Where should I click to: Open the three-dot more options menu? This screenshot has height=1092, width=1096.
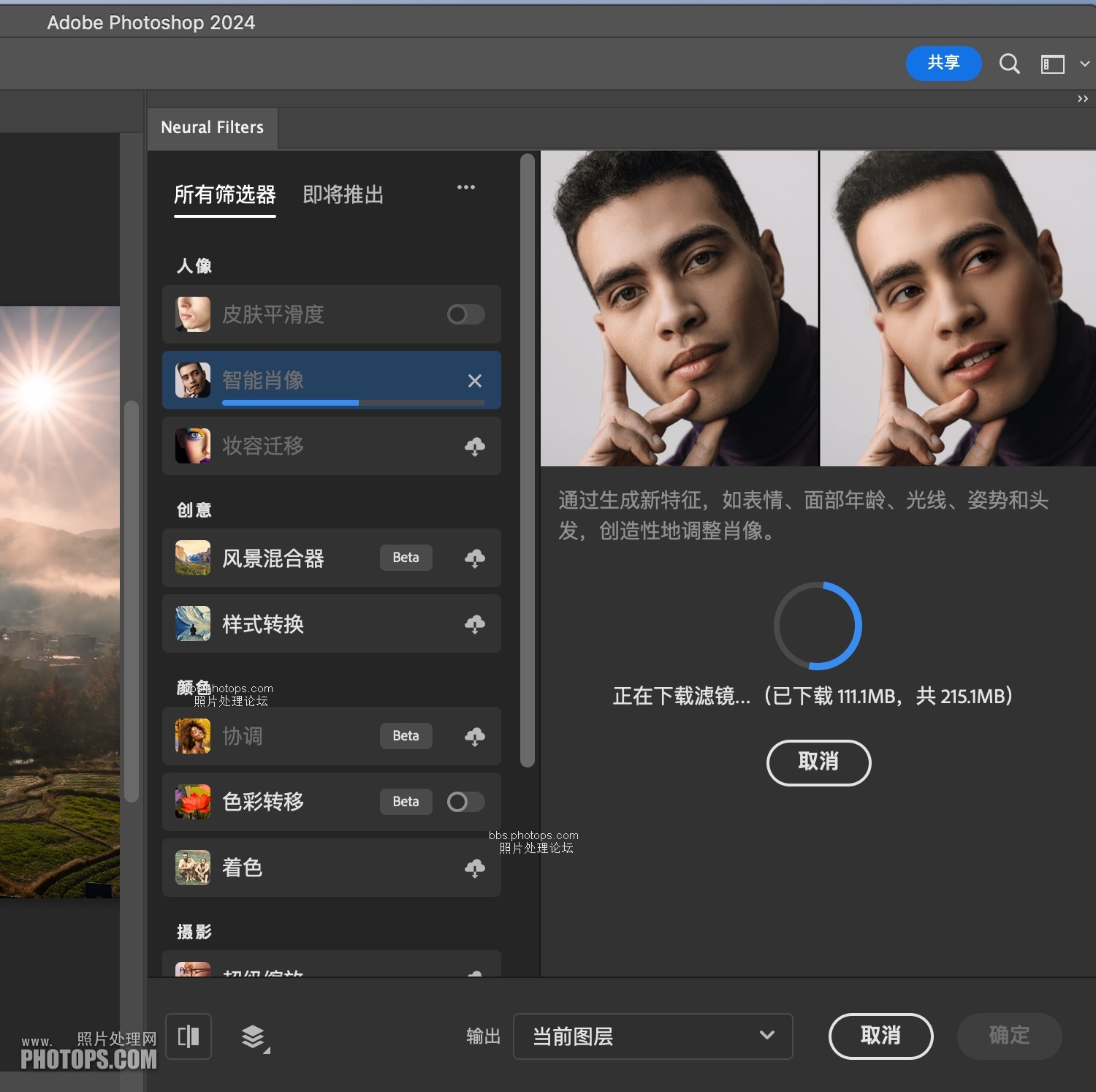tap(466, 187)
